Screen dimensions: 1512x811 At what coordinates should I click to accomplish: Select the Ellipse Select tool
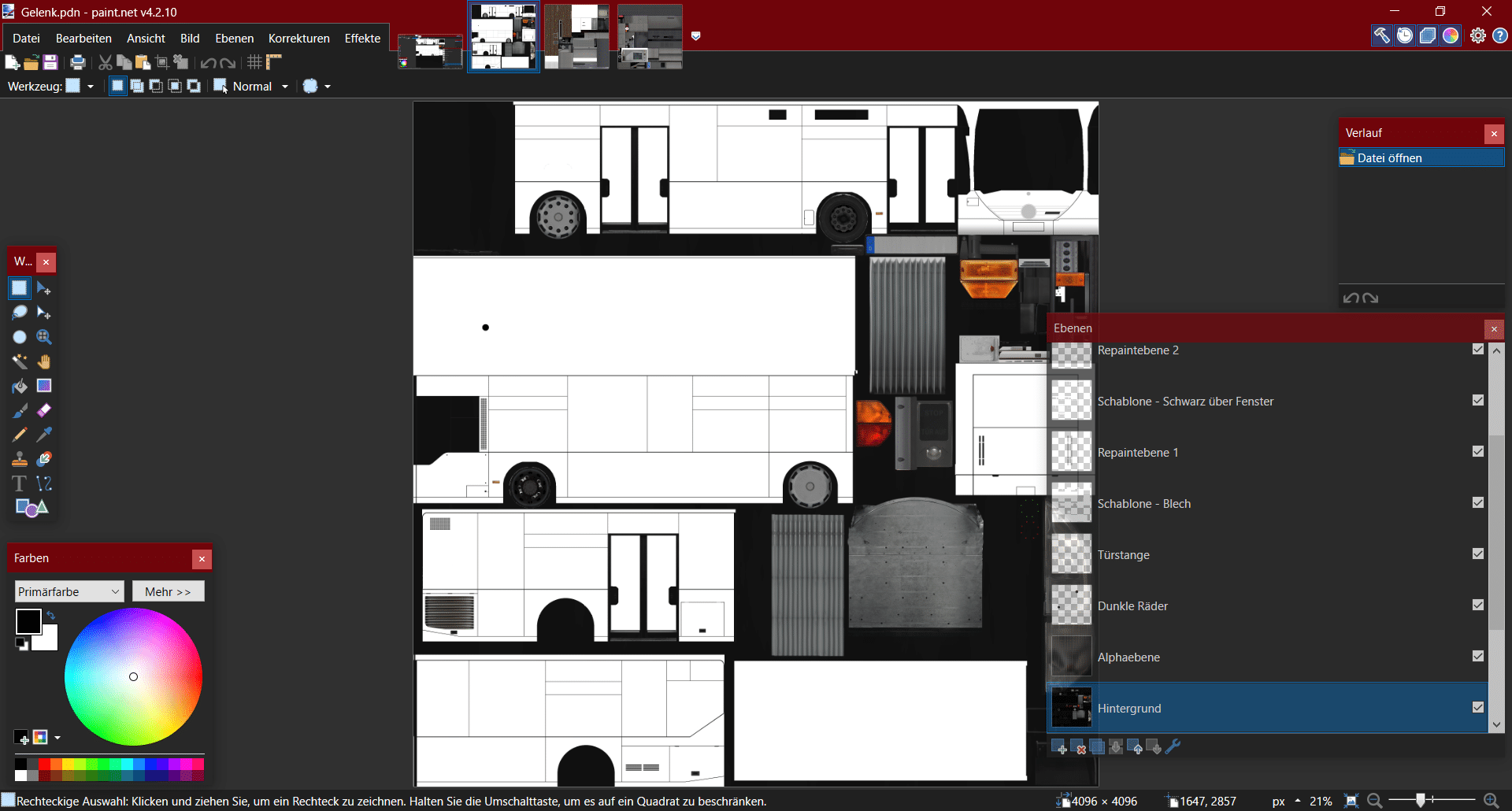(20, 337)
